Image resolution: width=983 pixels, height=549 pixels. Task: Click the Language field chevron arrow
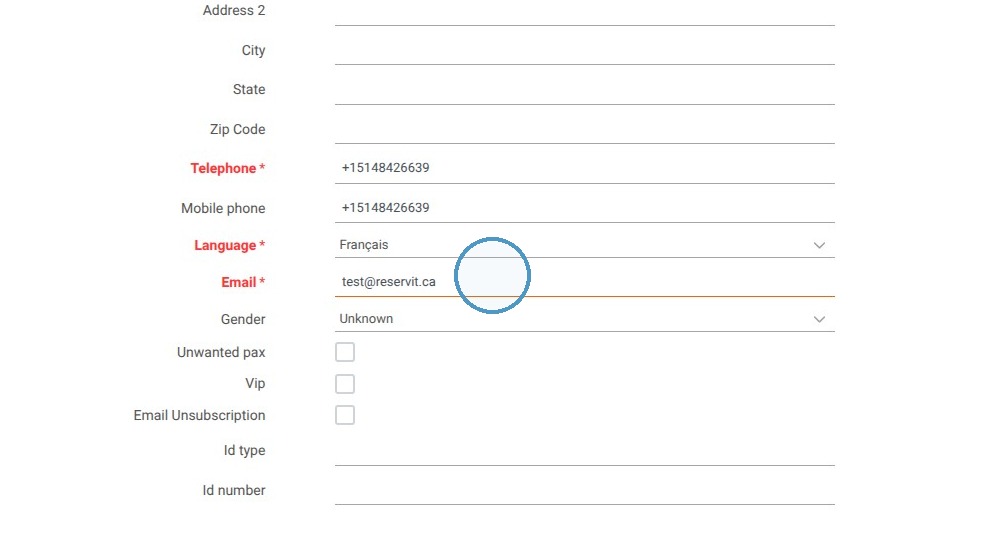pyautogui.click(x=819, y=245)
